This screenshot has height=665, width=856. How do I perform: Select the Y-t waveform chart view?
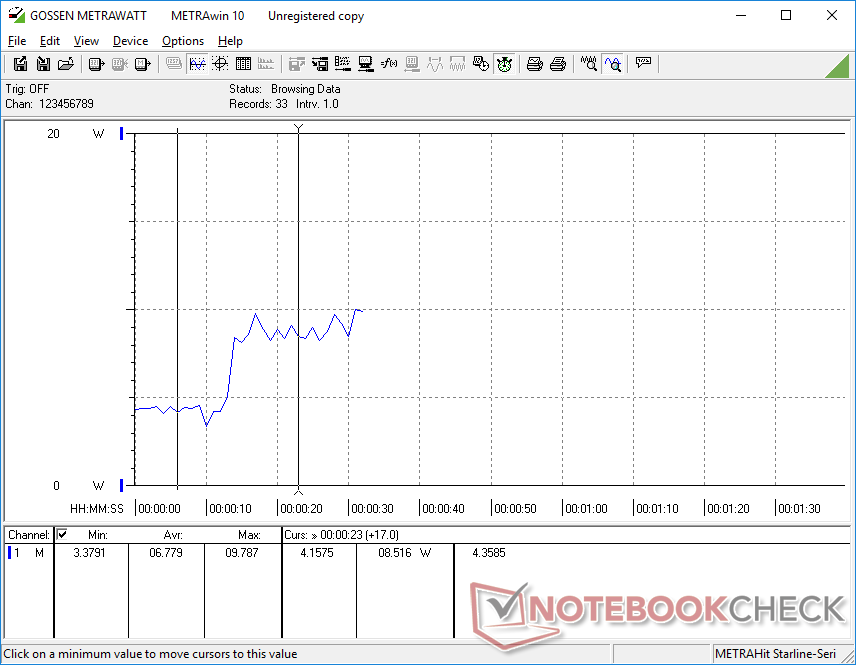(x=197, y=64)
